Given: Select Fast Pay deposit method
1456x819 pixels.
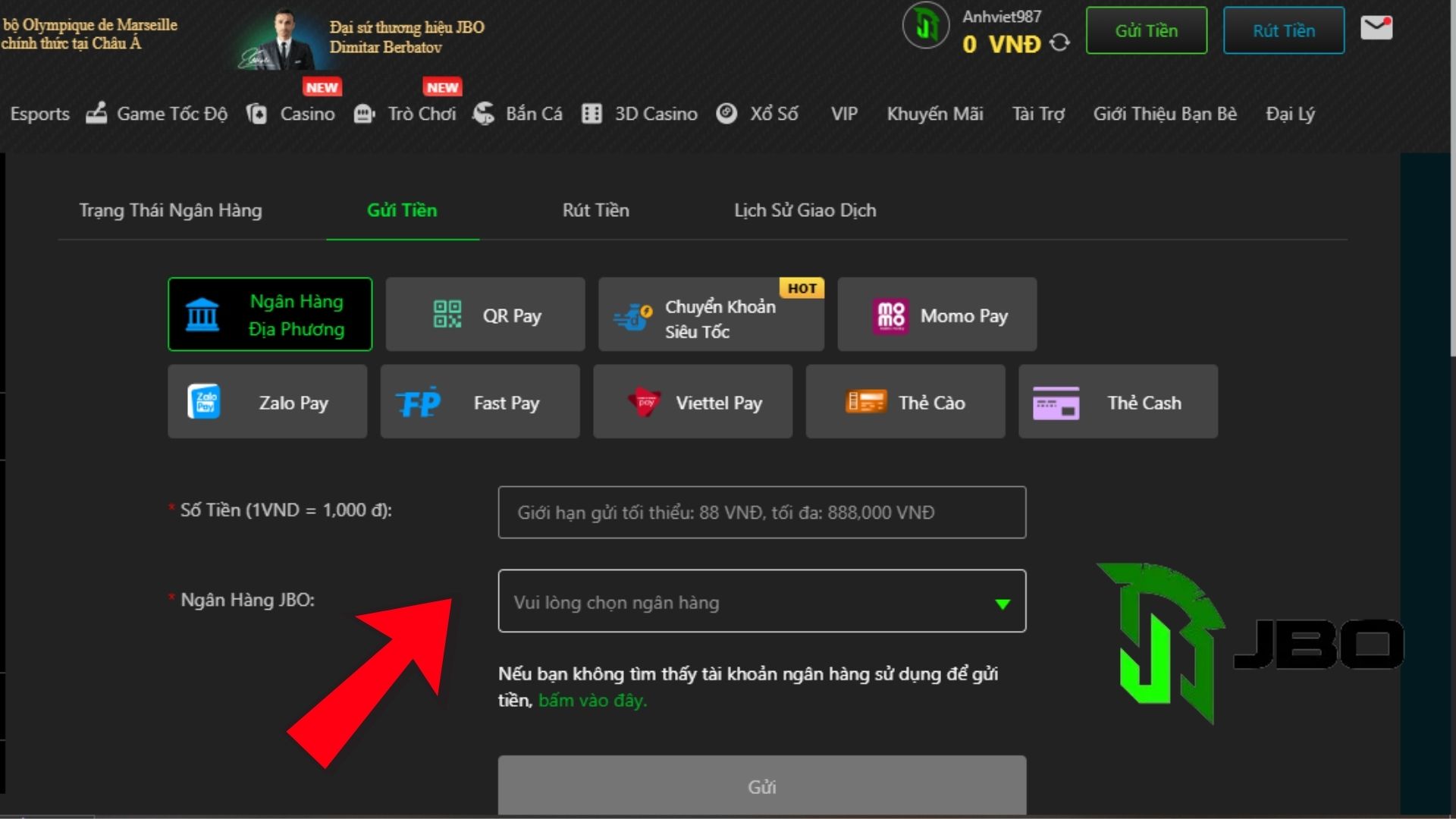Looking at the screenshot, I should [480, 401].
